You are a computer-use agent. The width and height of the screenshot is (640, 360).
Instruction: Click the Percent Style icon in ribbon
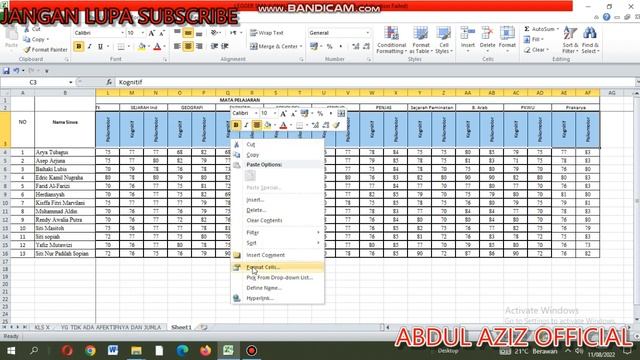[329, 47]
